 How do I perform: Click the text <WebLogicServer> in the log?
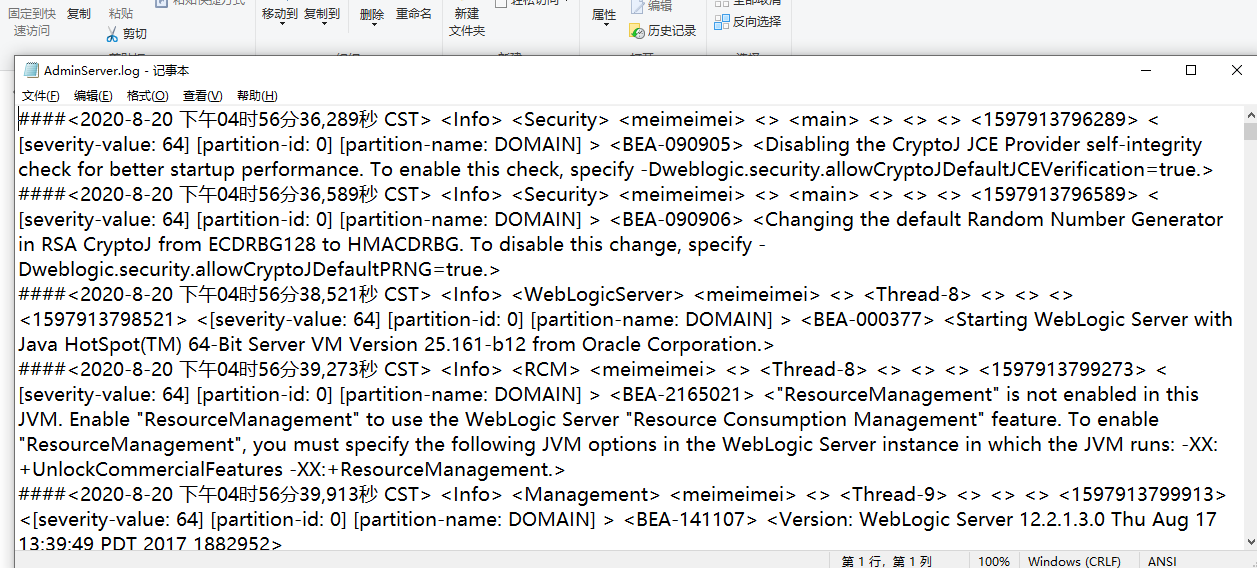[598, 294]
